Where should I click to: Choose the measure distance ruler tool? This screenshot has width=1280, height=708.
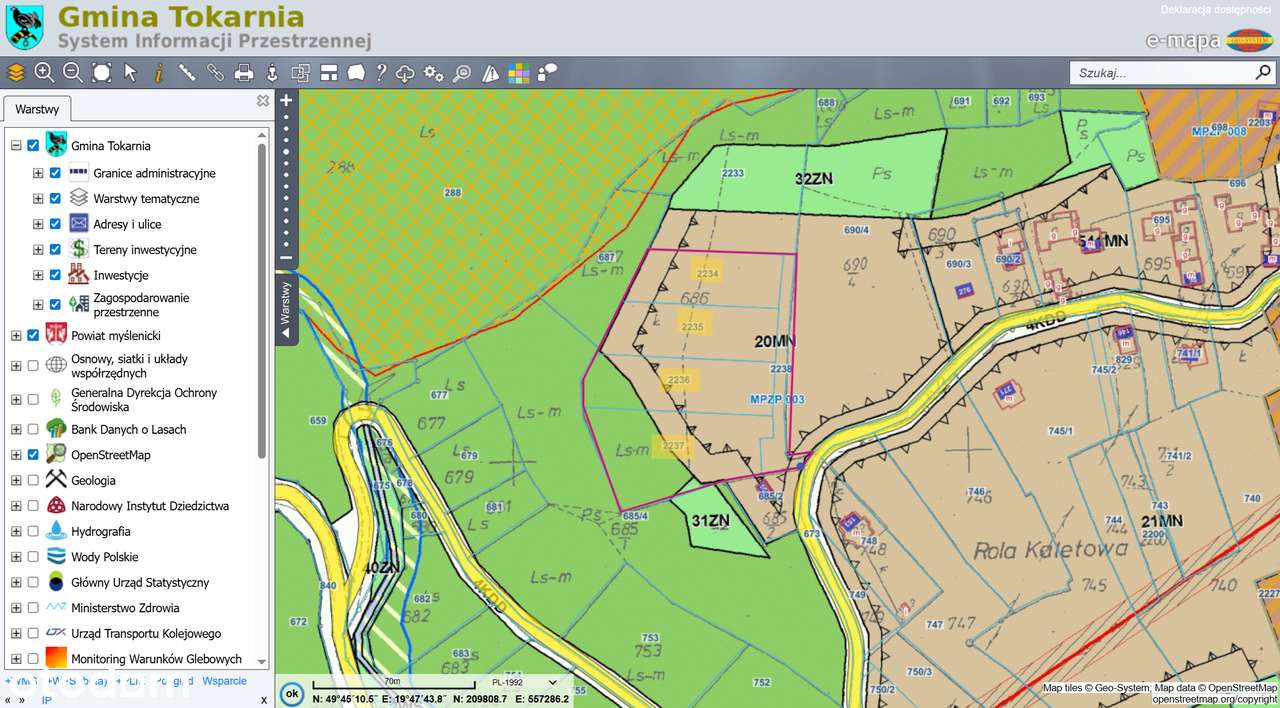[x=187, y=72]
